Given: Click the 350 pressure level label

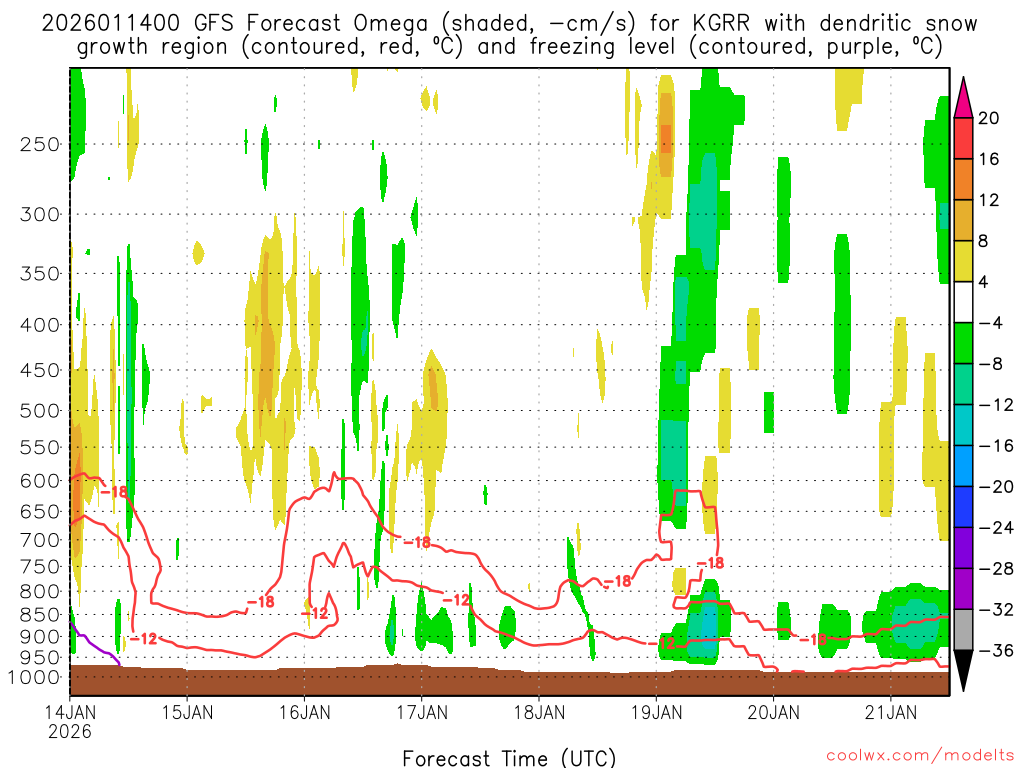Looking at the screenshot, I should tap(40, 274).
